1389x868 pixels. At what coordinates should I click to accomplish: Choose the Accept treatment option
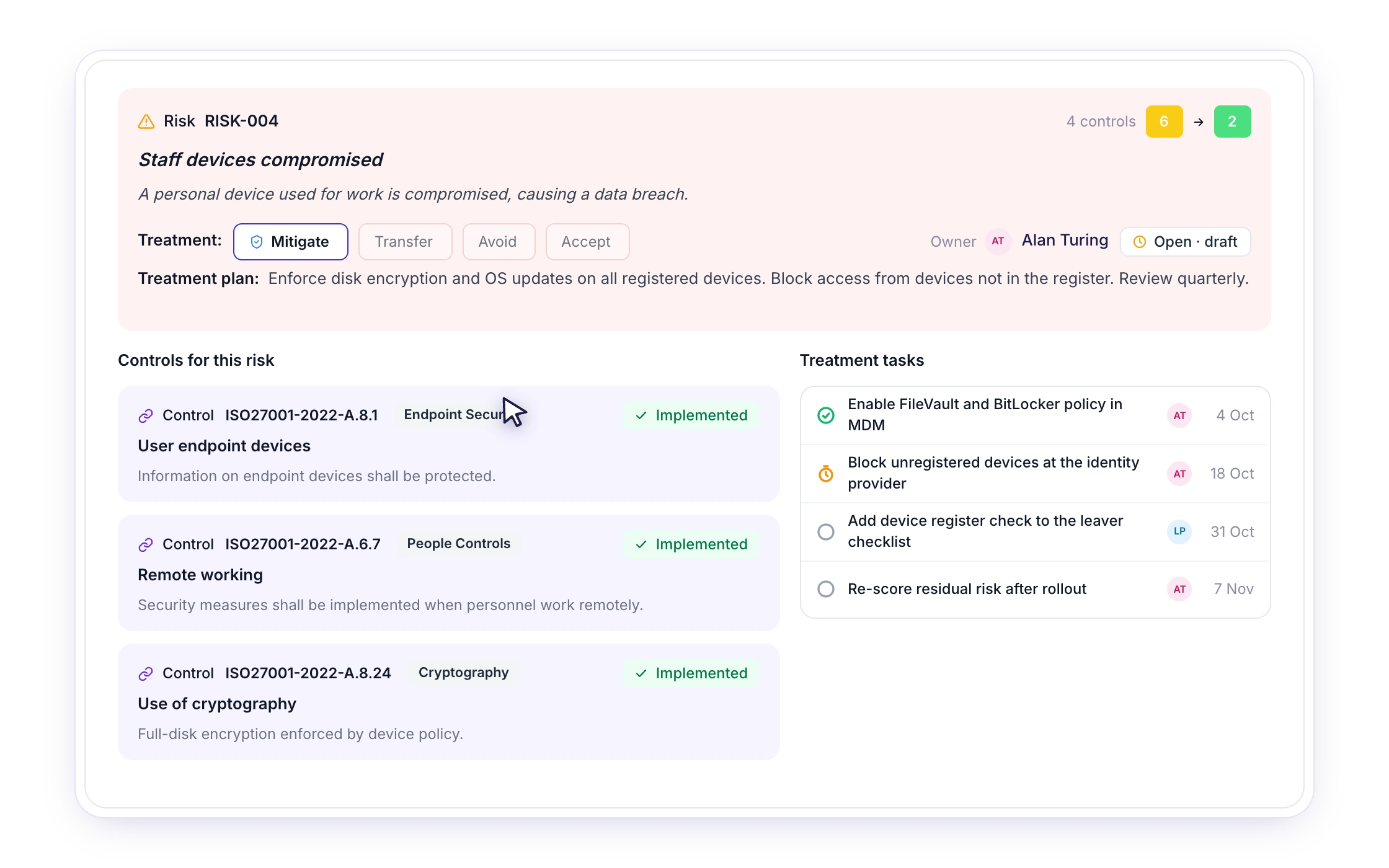[588, 242]
